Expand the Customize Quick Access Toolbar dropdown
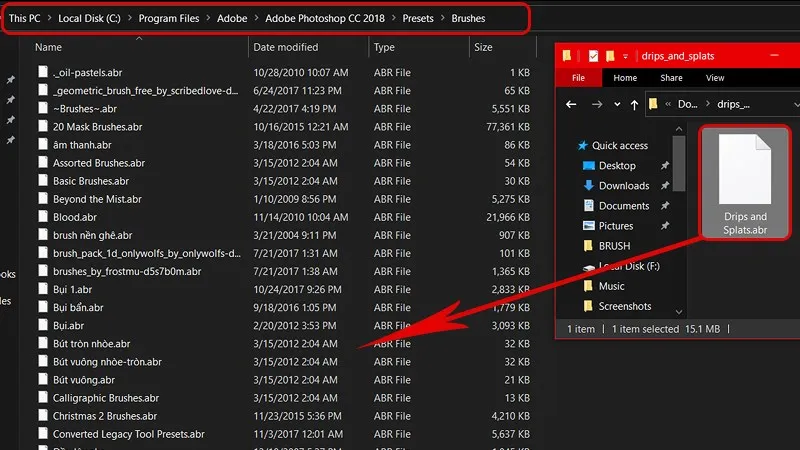This screenshot has height=450, width=800. click(625, 55)
